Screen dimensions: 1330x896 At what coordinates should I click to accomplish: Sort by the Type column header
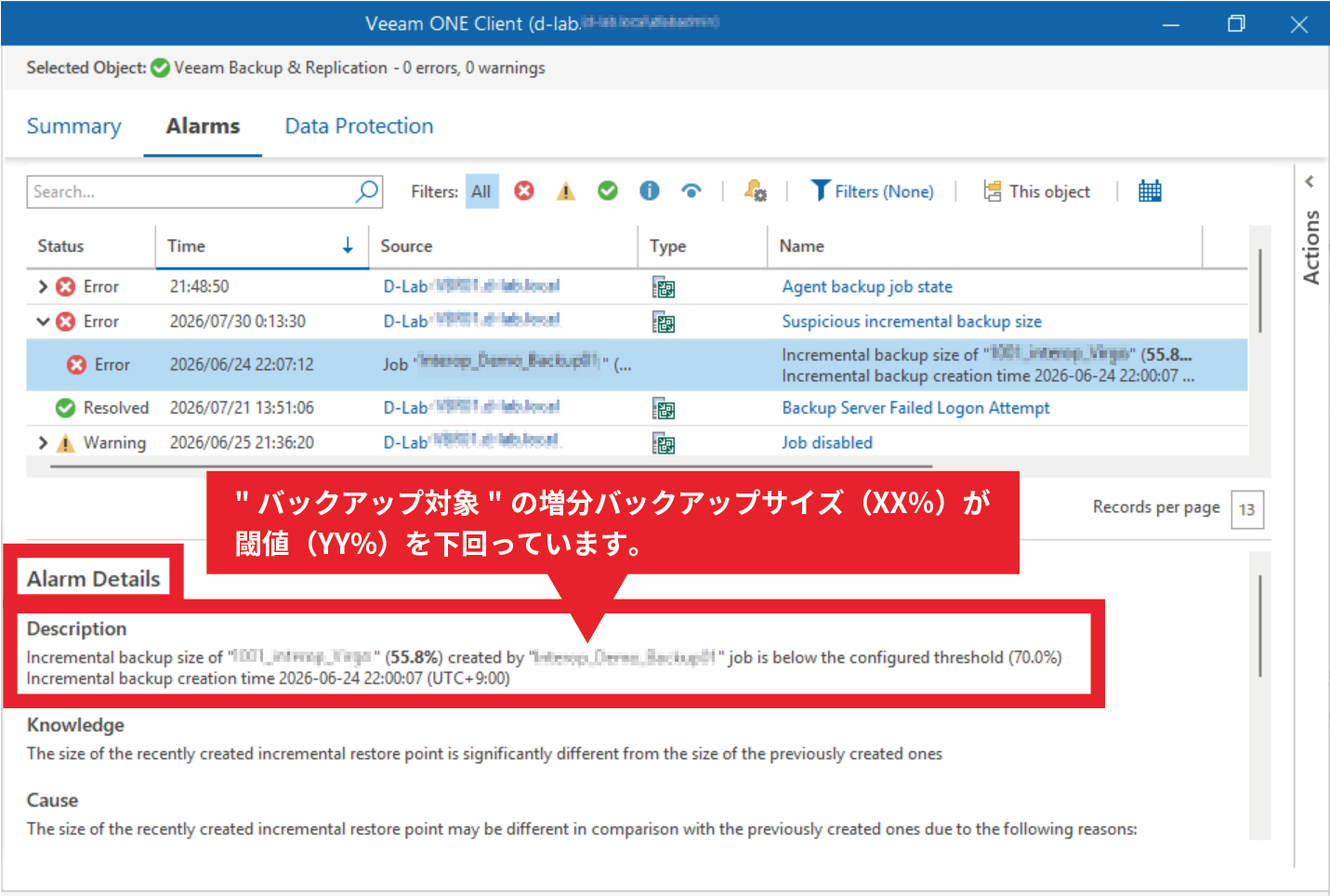point(668,246)
